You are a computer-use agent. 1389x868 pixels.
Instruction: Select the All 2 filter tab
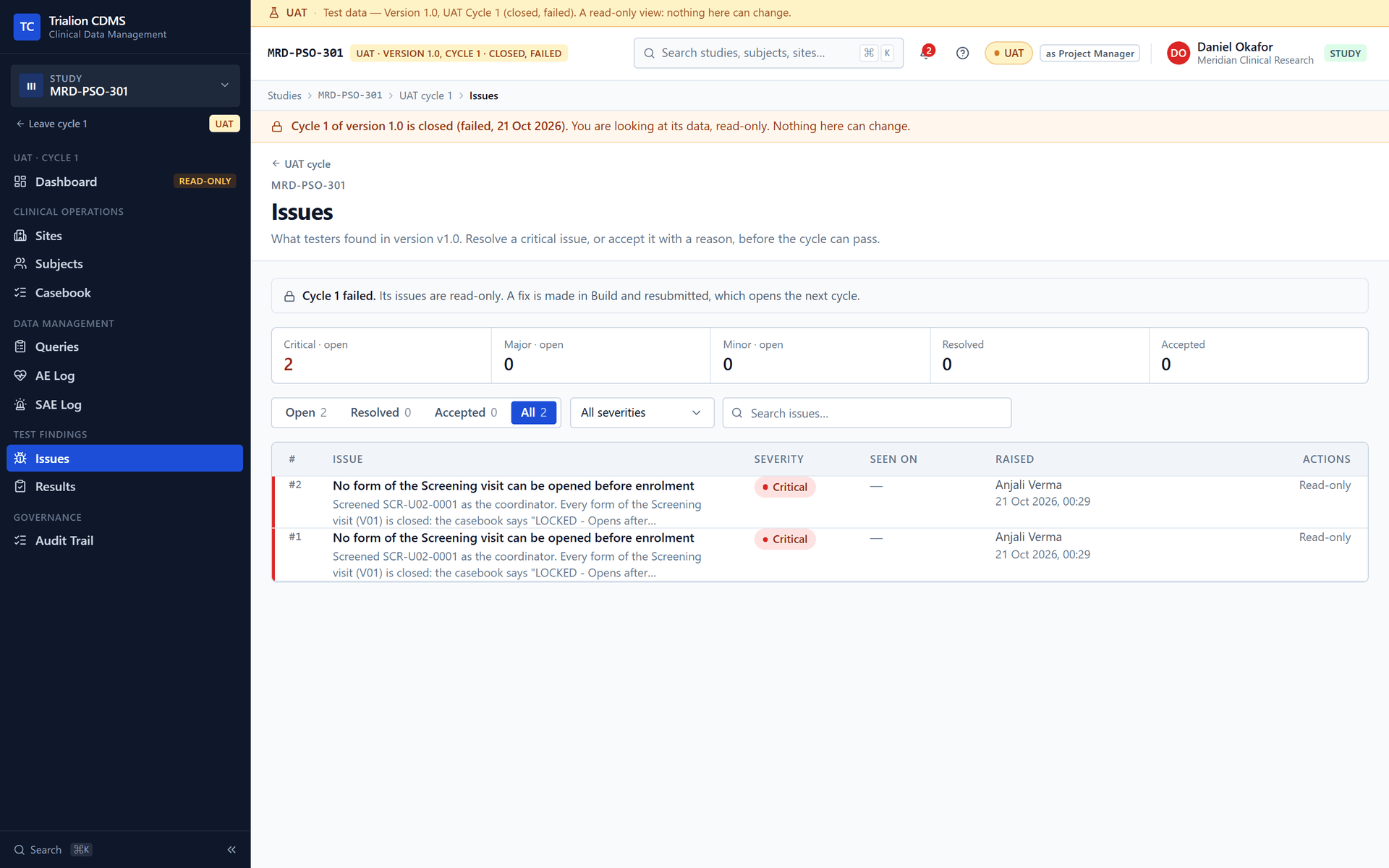click(534, 412)
